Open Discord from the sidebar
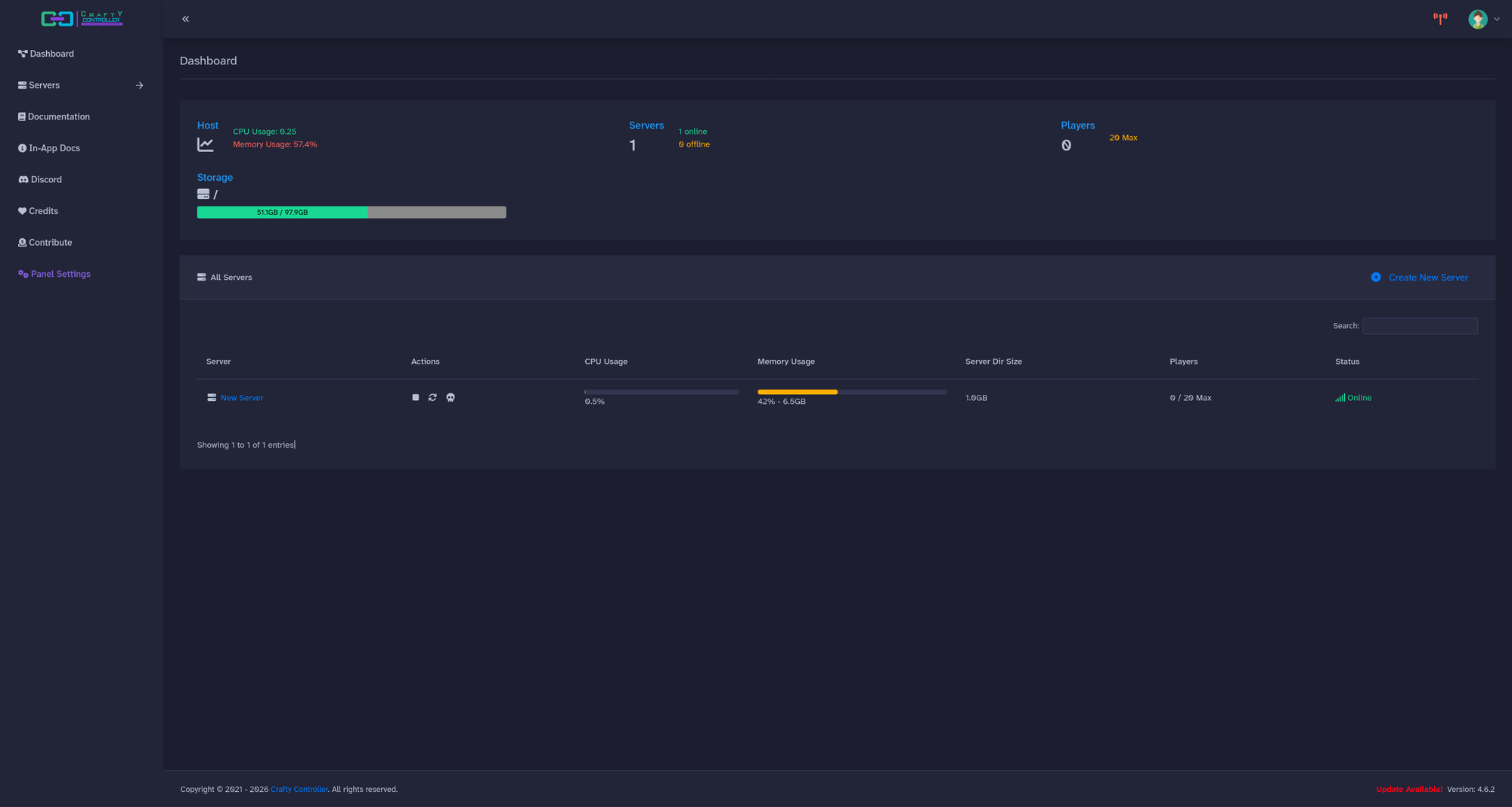Screen dimensions: 1512x807 pos(46,179)
